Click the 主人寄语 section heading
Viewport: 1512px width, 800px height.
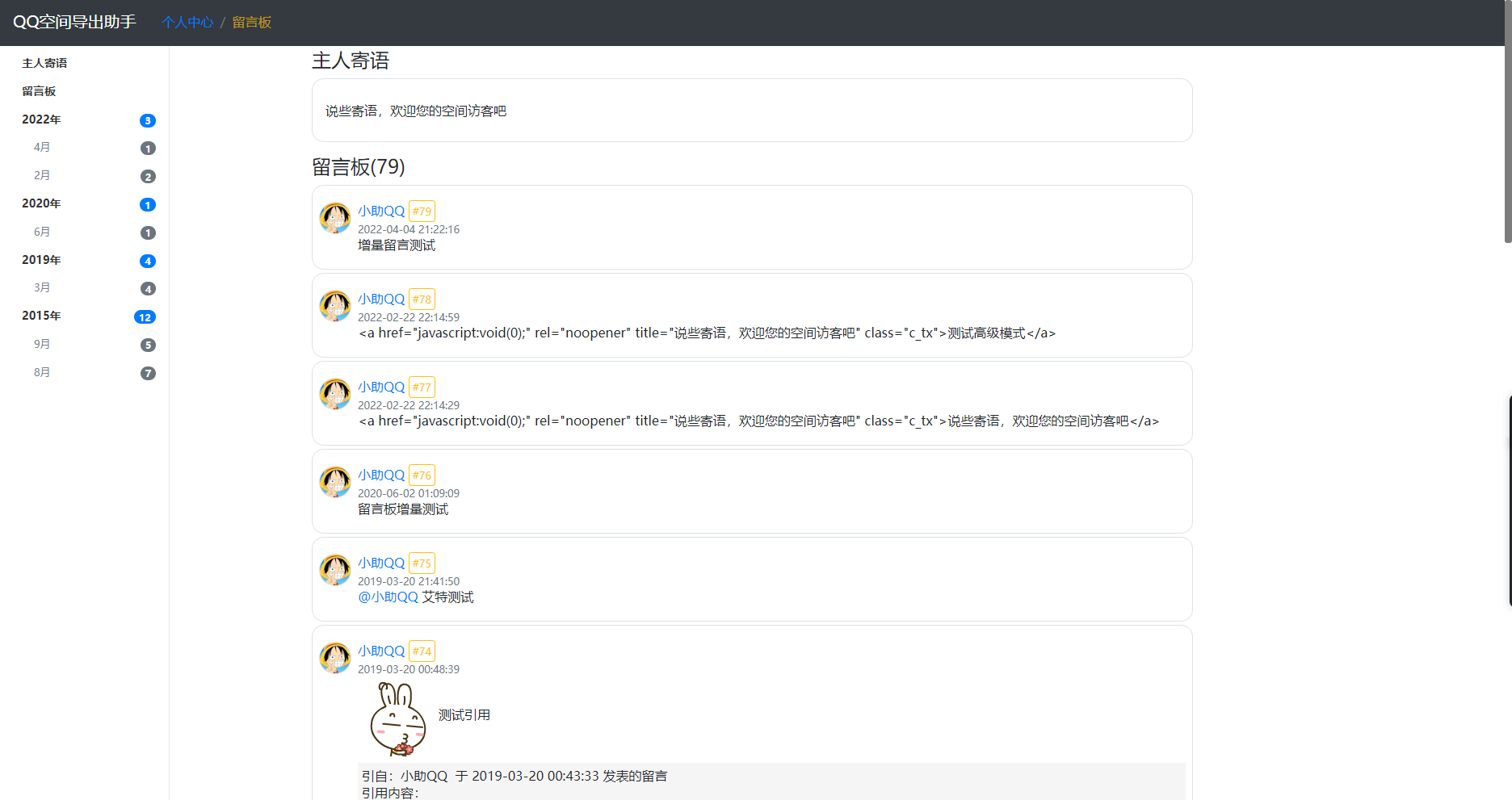tap(351, 61)
